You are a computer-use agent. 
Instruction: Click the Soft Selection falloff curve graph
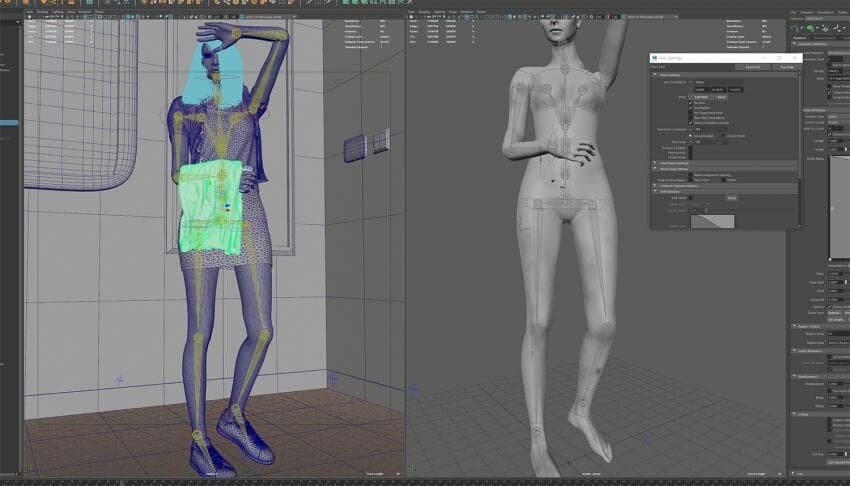pos(712,221)
